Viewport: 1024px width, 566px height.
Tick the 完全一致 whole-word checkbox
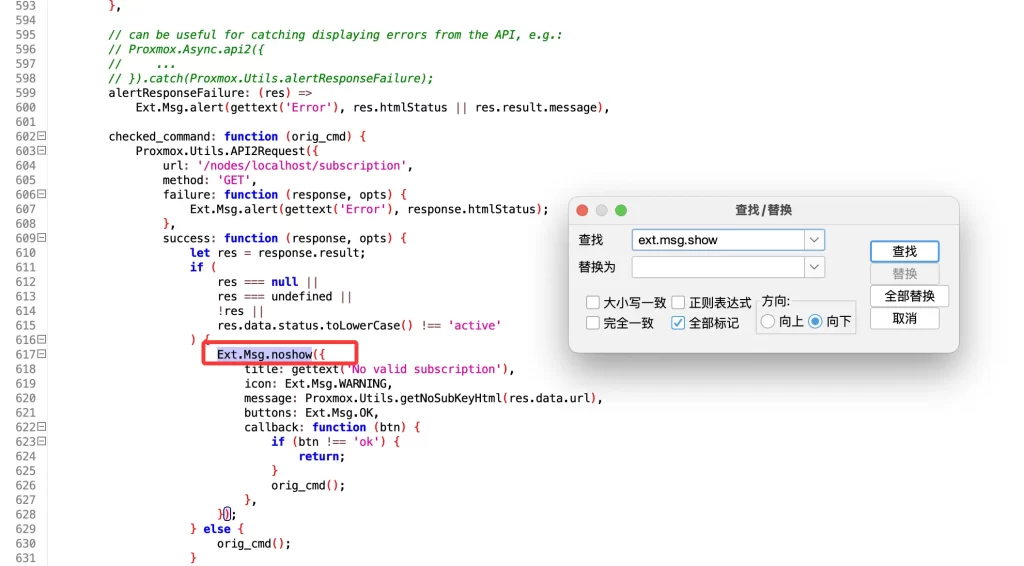[593, 323]
